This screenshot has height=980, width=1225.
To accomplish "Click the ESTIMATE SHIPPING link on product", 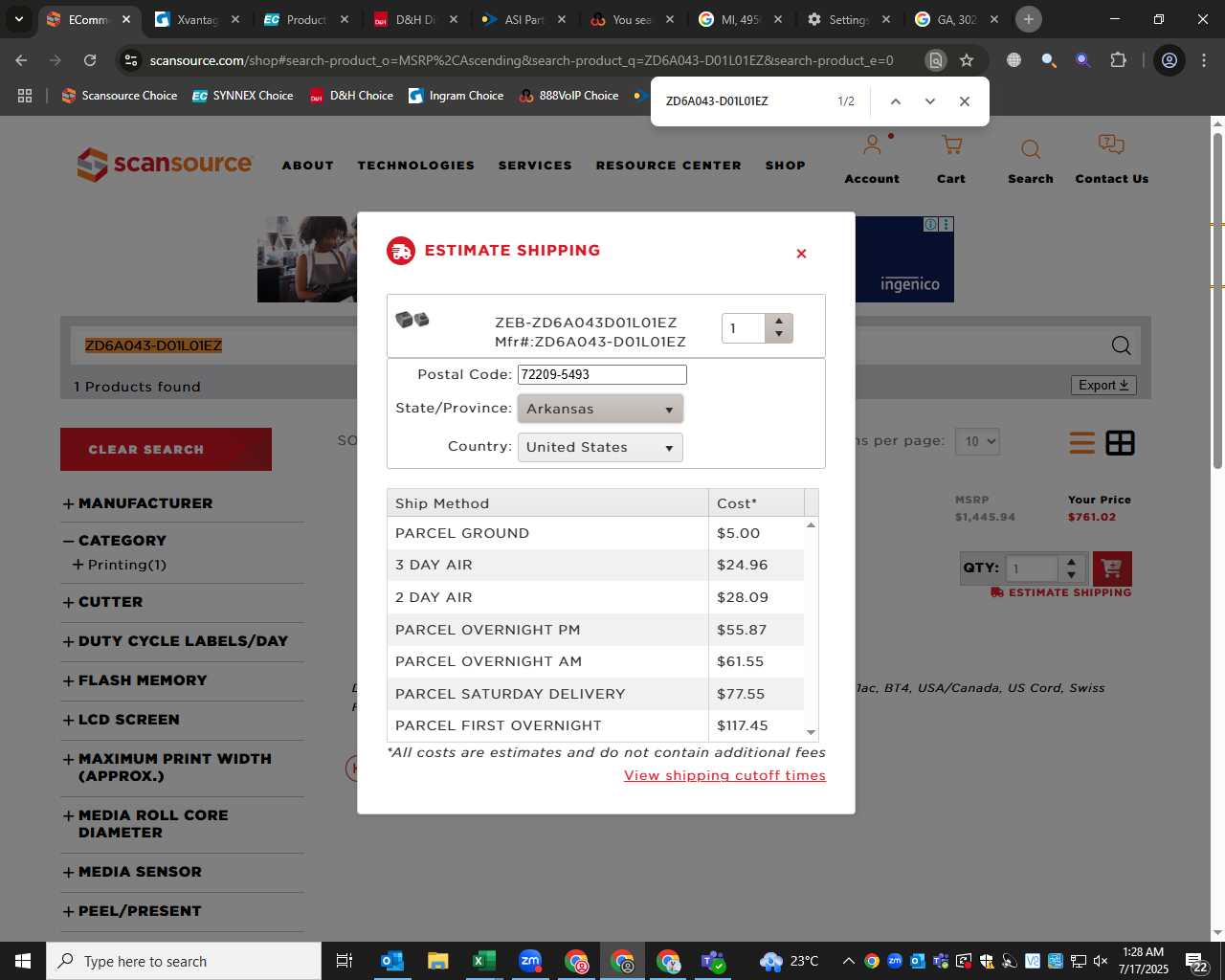I will point(1061,592).
